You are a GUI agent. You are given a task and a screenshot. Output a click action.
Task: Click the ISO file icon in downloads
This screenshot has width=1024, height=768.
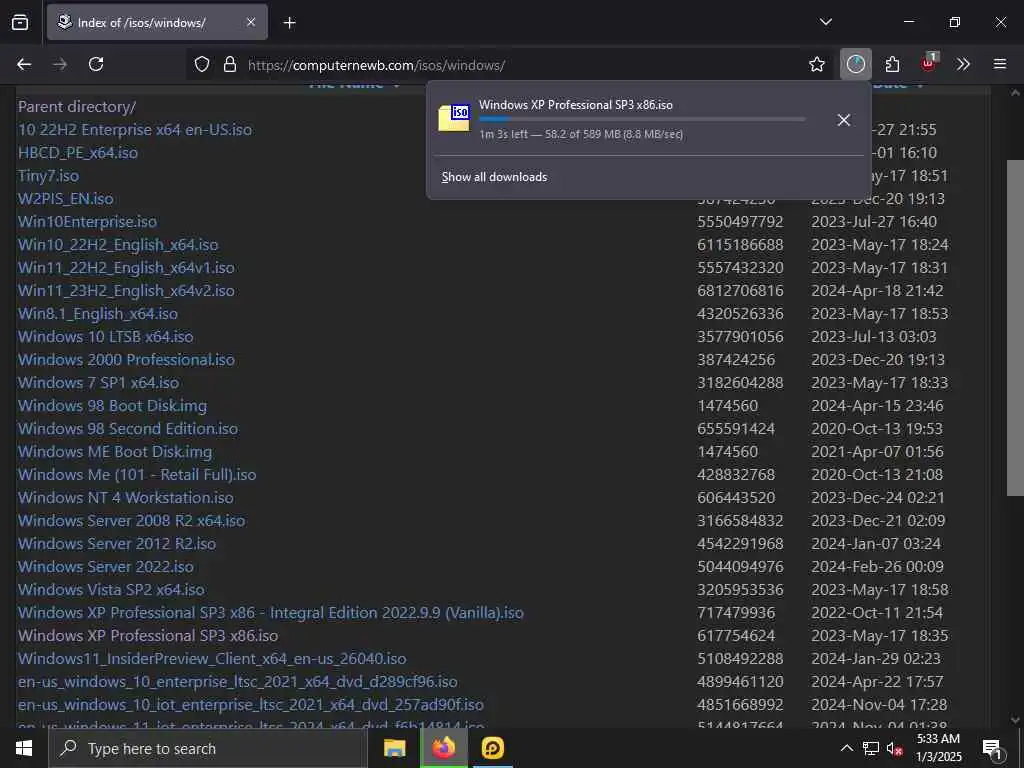454,118
